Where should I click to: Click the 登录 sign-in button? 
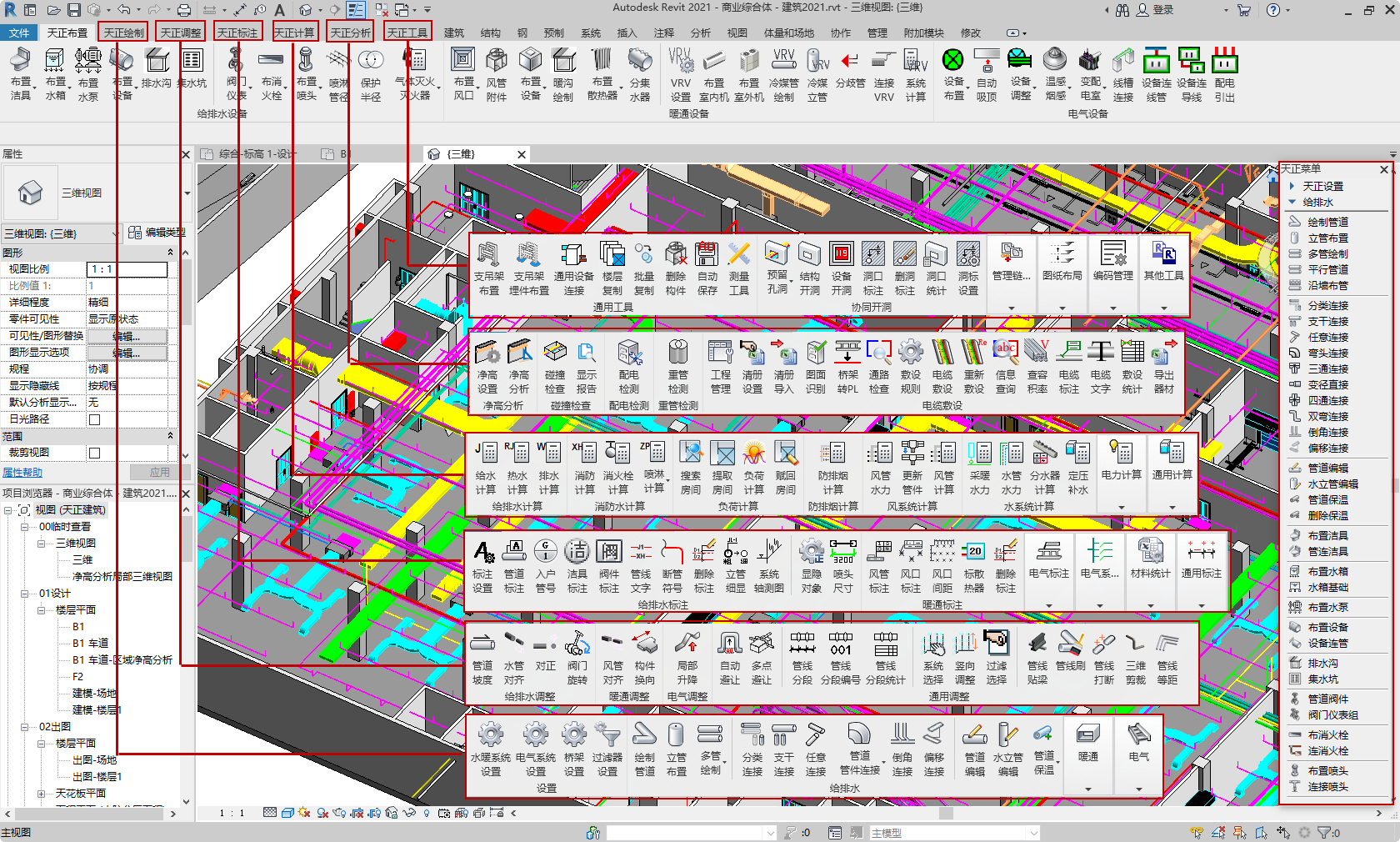tap(1155, 10)
